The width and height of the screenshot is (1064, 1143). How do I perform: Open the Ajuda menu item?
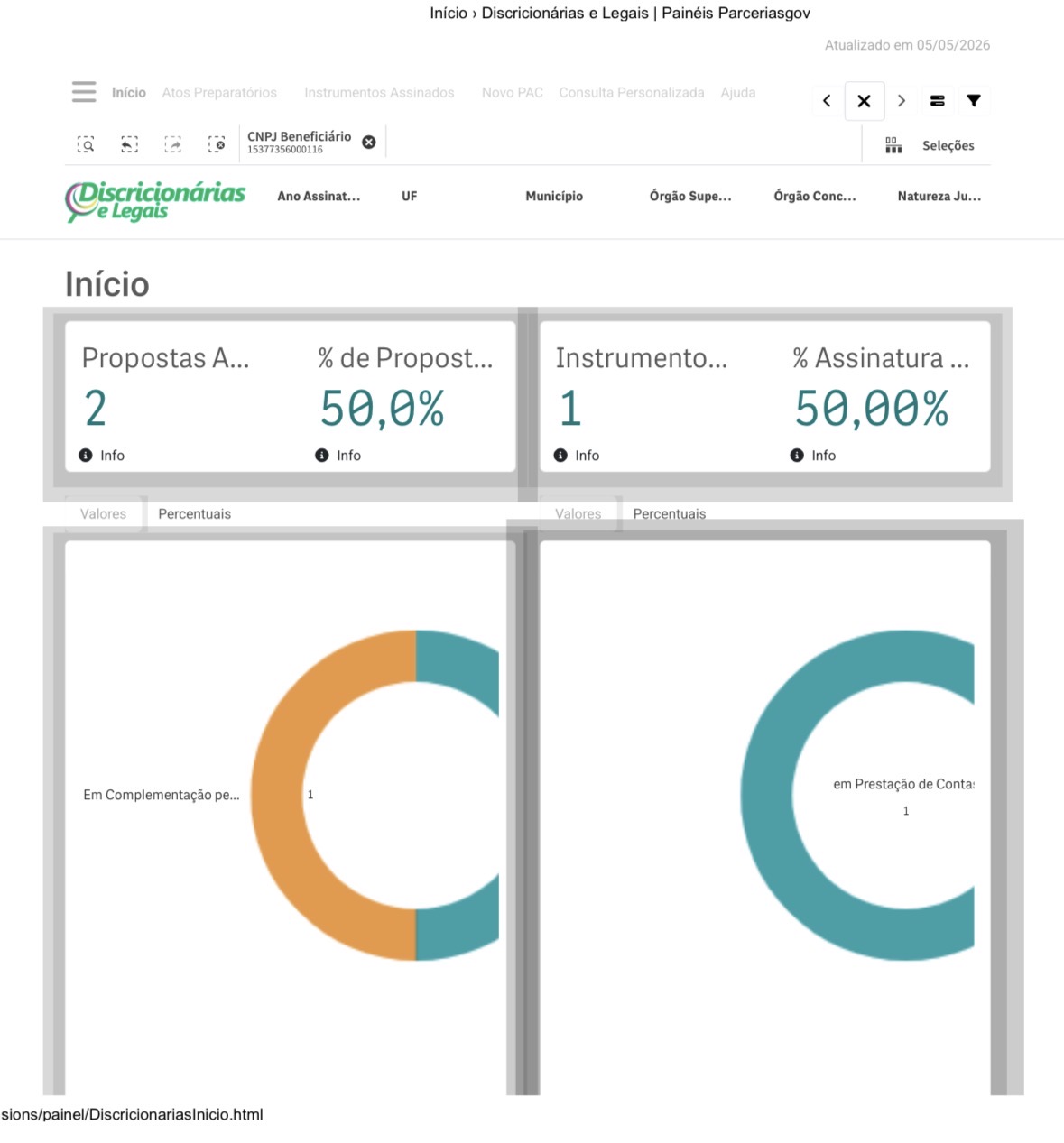coord(738,93)
